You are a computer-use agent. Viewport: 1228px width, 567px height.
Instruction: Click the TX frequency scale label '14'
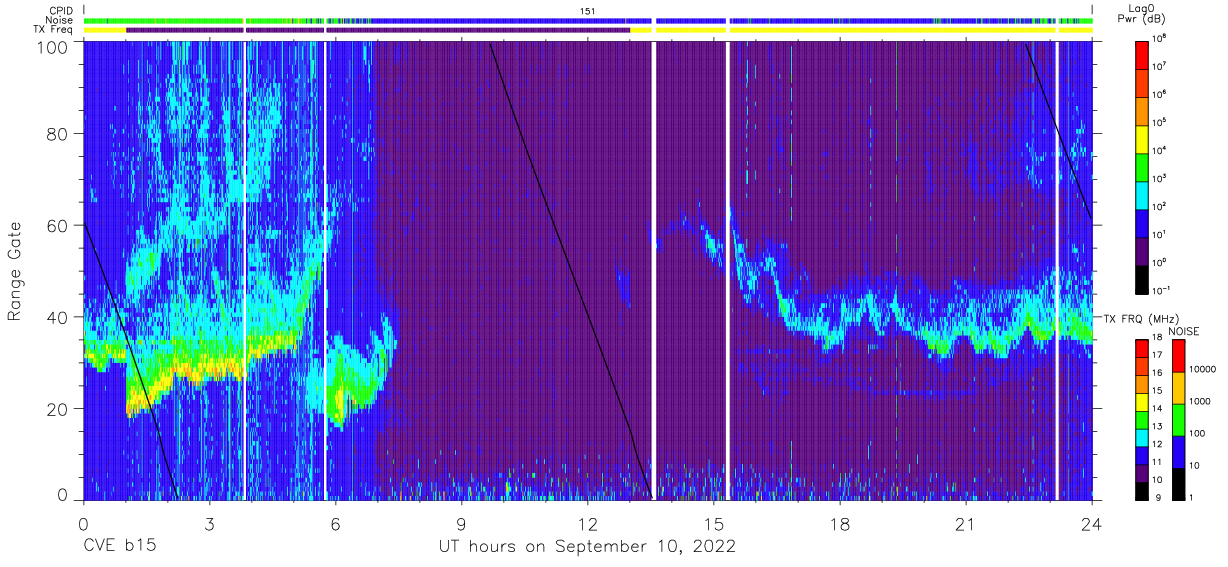click(1159, 408)
